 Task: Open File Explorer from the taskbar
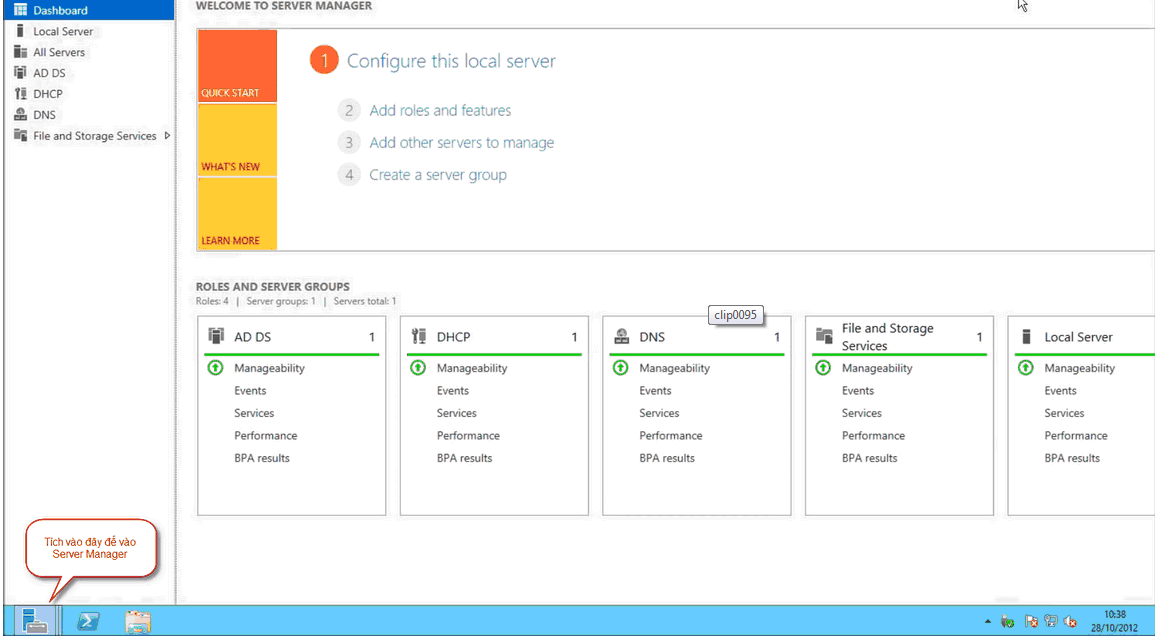pos(137,622)
